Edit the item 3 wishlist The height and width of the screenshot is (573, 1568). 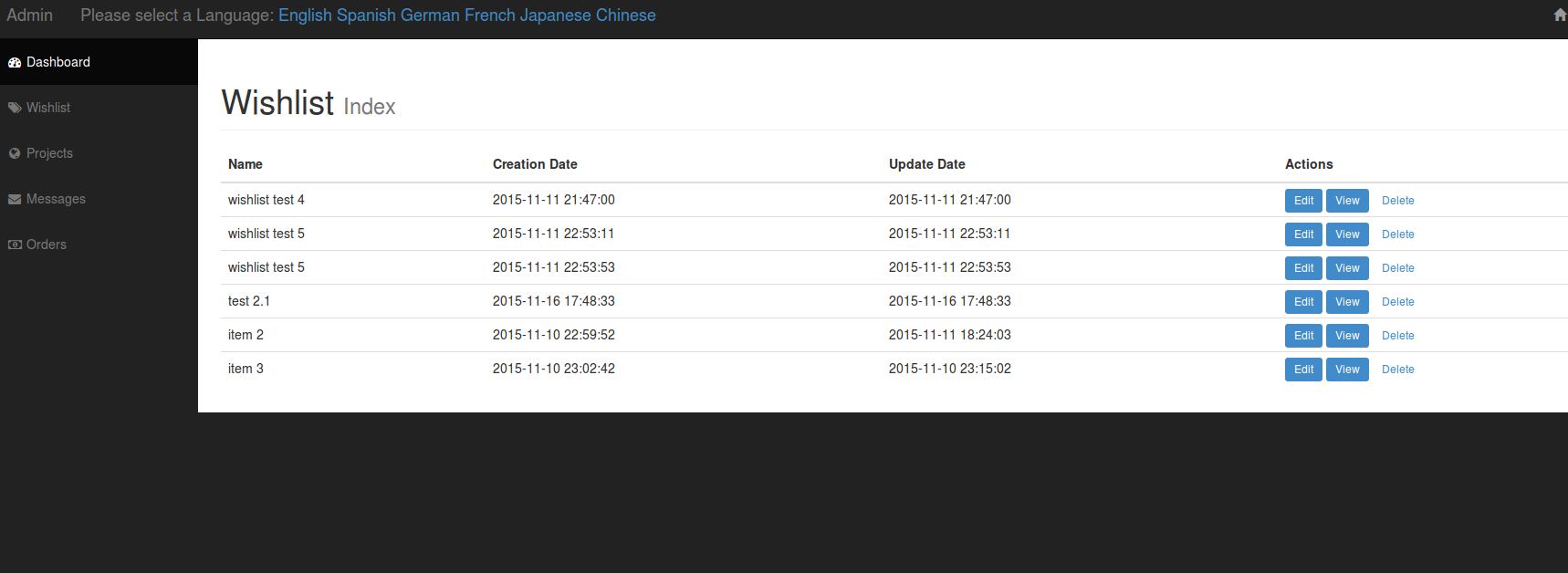pos(1303,370)
